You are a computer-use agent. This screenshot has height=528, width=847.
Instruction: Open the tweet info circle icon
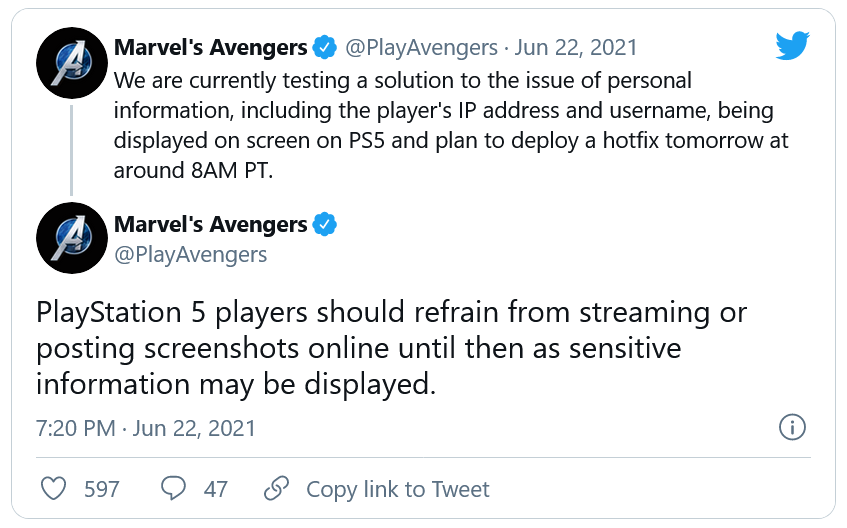click(x=791, y=428)
